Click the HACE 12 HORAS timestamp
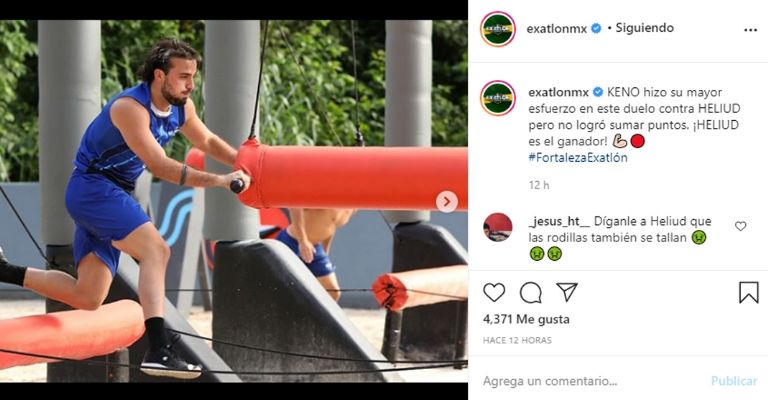The width and height of the screenshot is (768, 400). pyautogui.click(x=517, y=340)
